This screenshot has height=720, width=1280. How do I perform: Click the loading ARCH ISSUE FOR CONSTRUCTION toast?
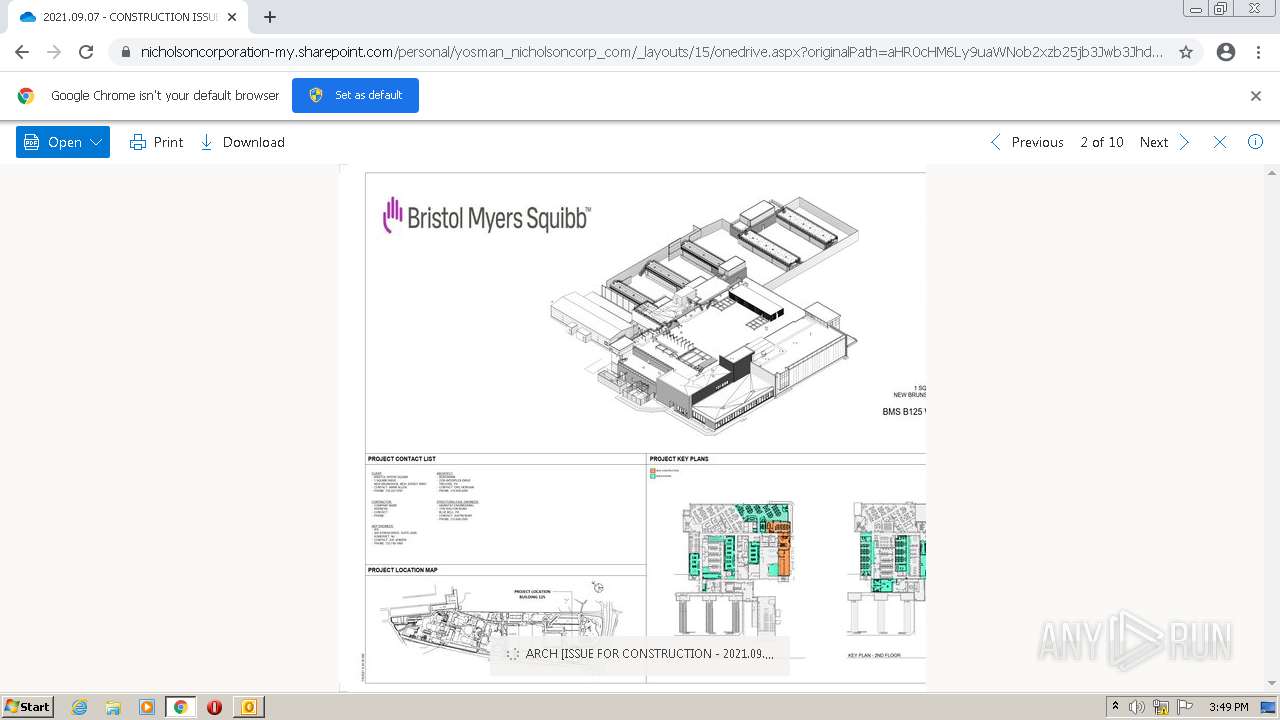(640, 654)
